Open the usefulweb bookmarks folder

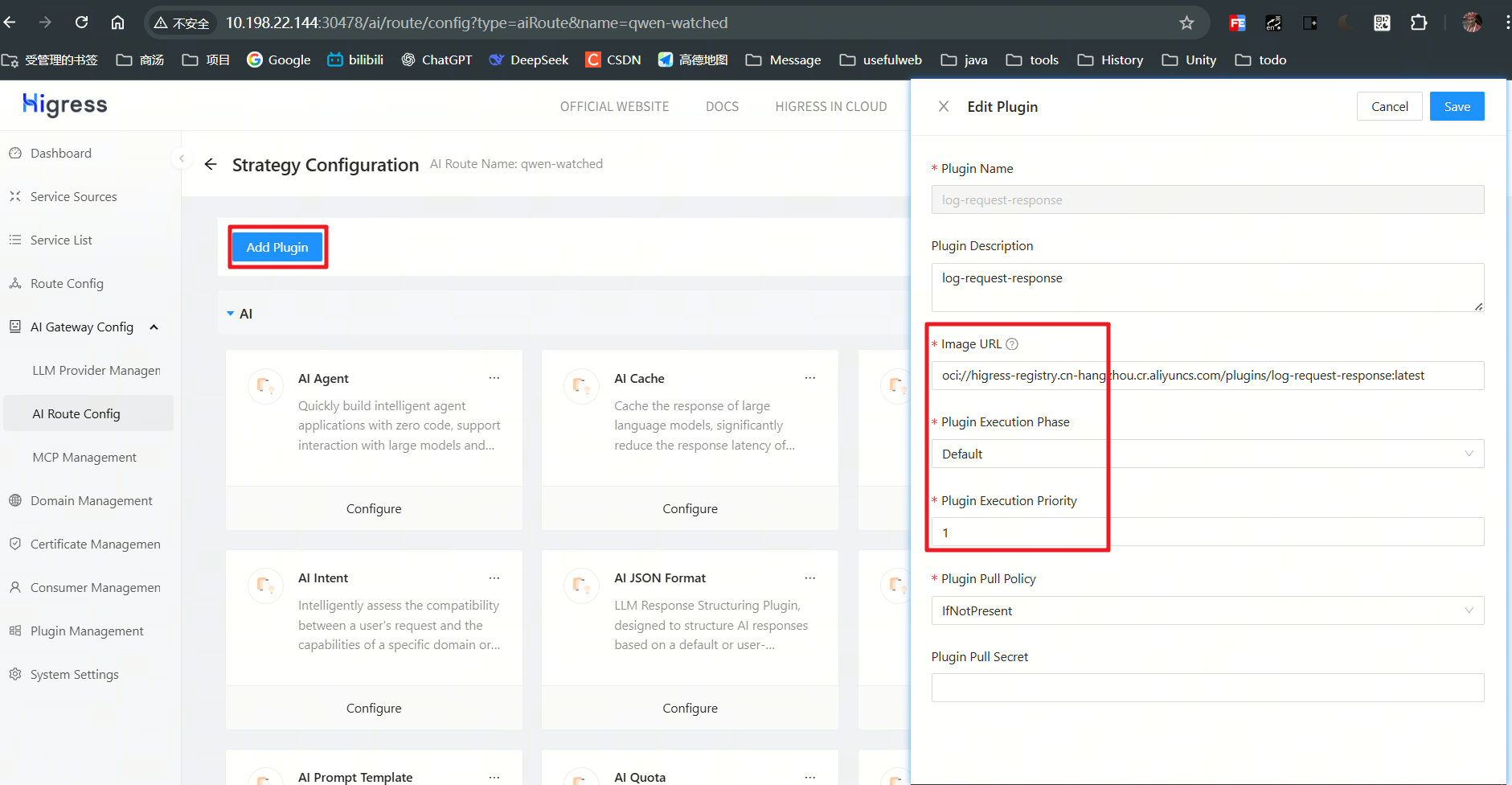[x=880, y=60]
